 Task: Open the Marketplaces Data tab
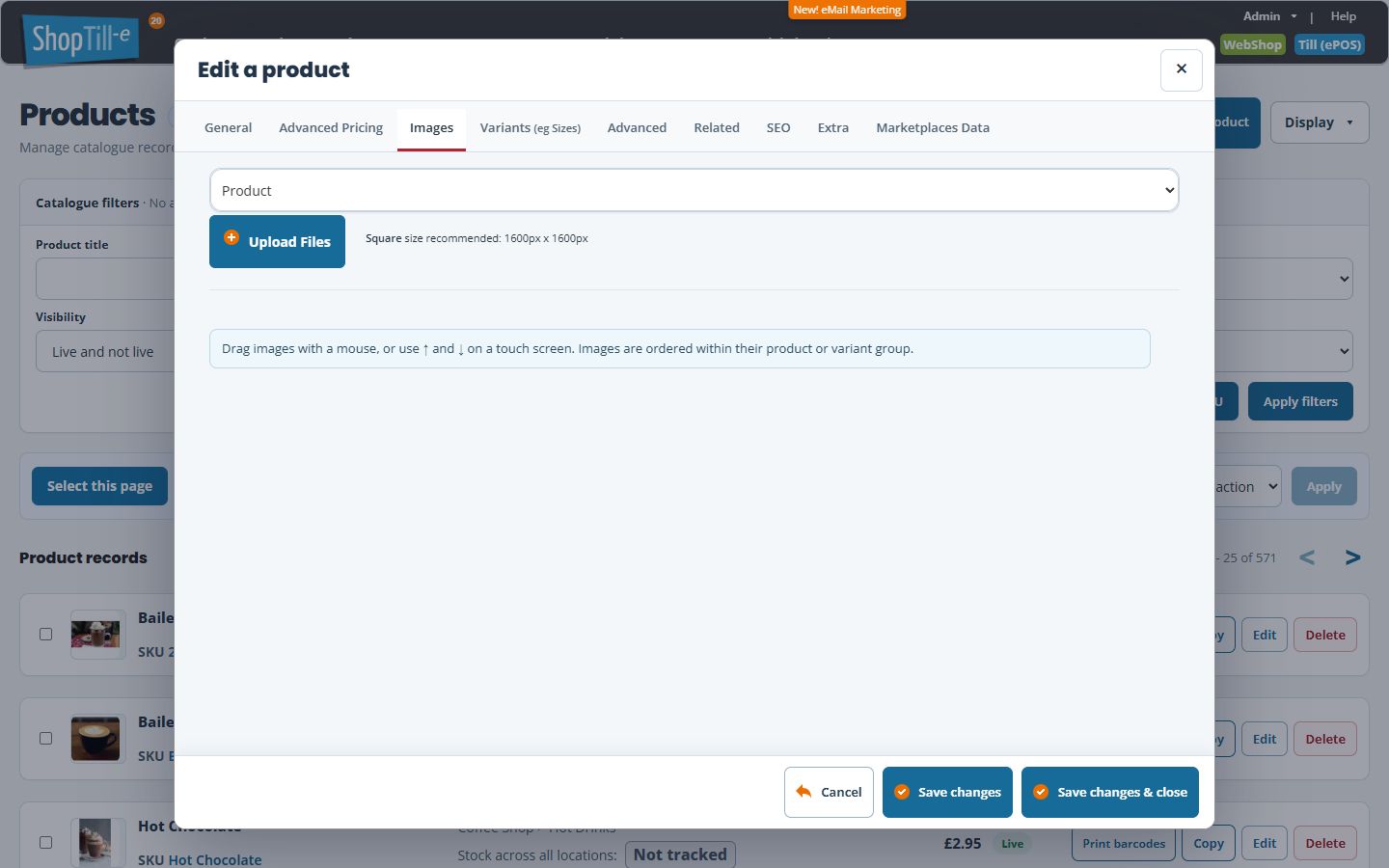[933, 127]
